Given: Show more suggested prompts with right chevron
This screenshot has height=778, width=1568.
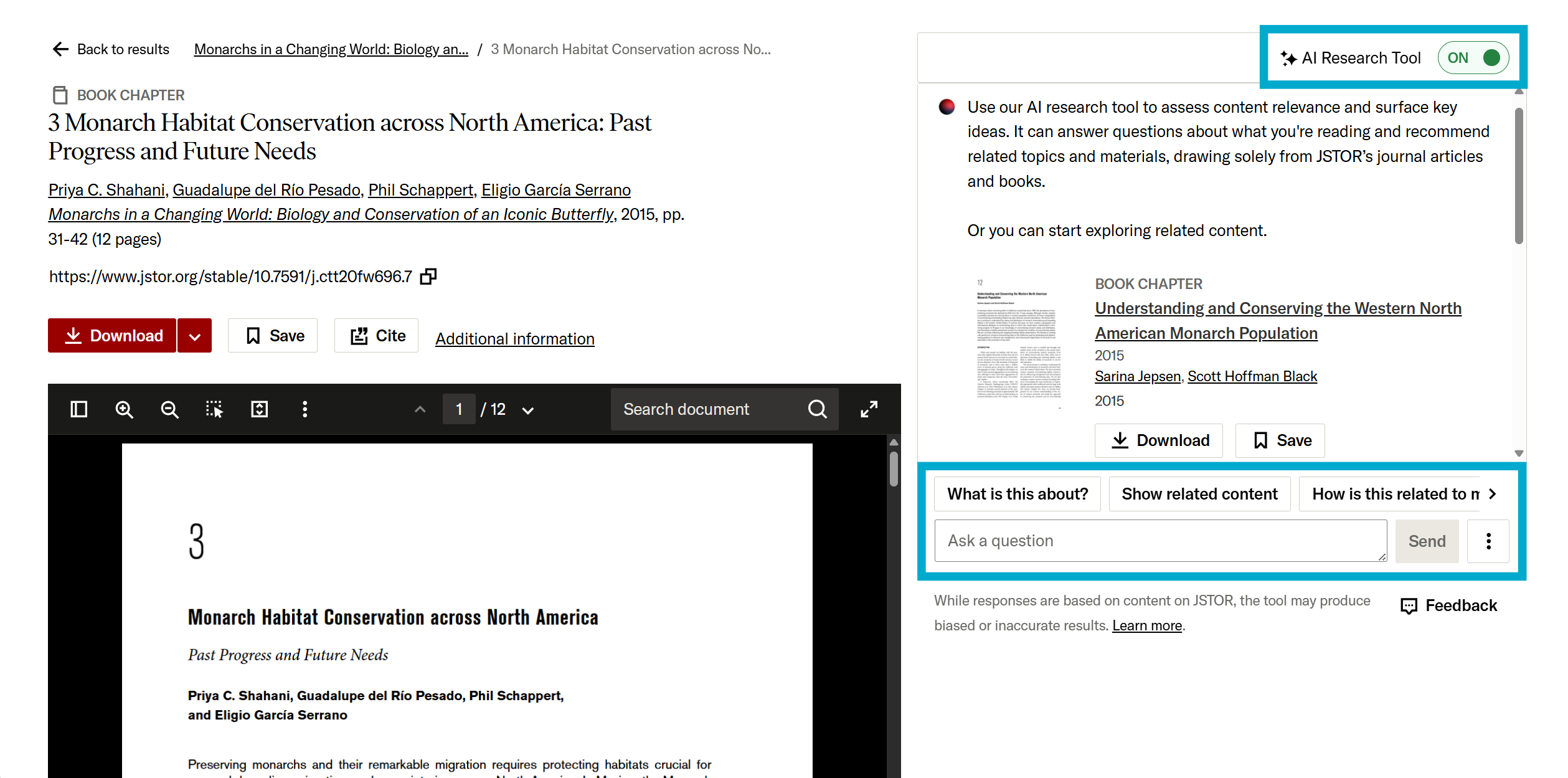Looking at the screenshot, I should tap(1493, 494).
